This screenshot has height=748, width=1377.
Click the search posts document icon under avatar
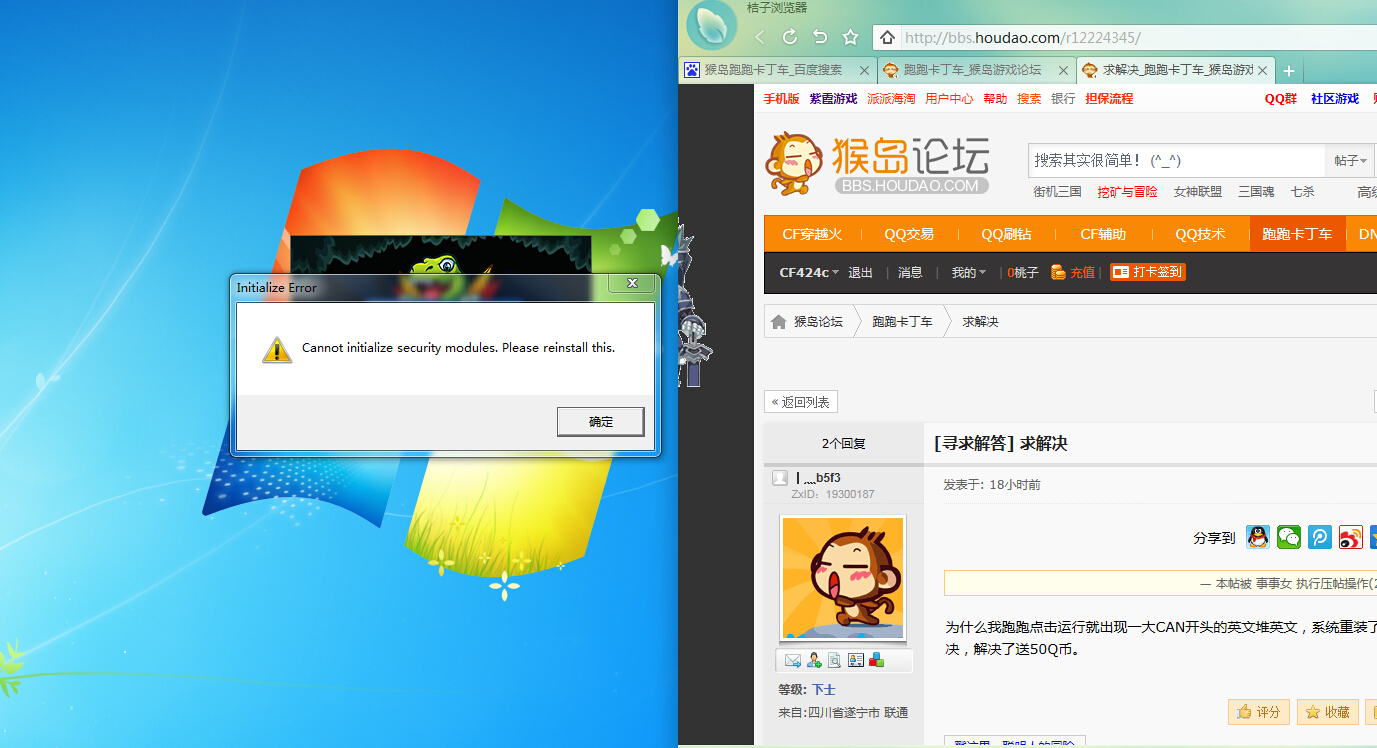tap(834, 660)
